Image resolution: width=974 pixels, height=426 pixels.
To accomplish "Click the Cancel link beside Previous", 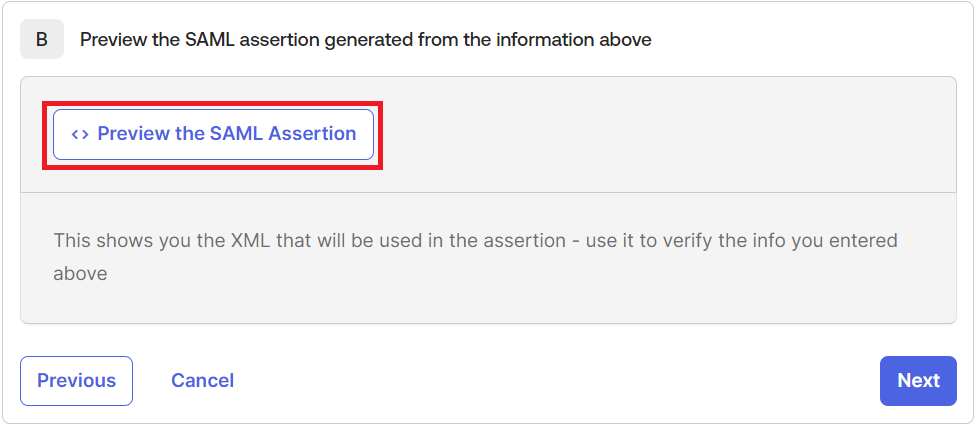I will point(202,381).
